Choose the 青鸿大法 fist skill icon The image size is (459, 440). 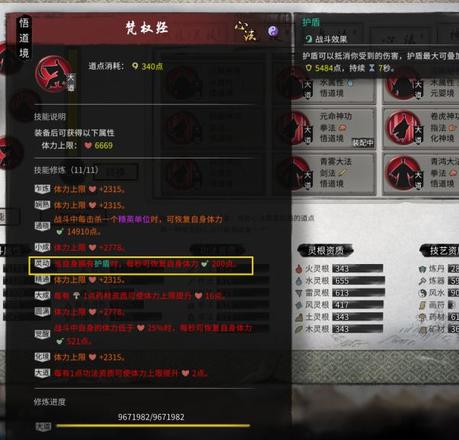click(404, 173)
